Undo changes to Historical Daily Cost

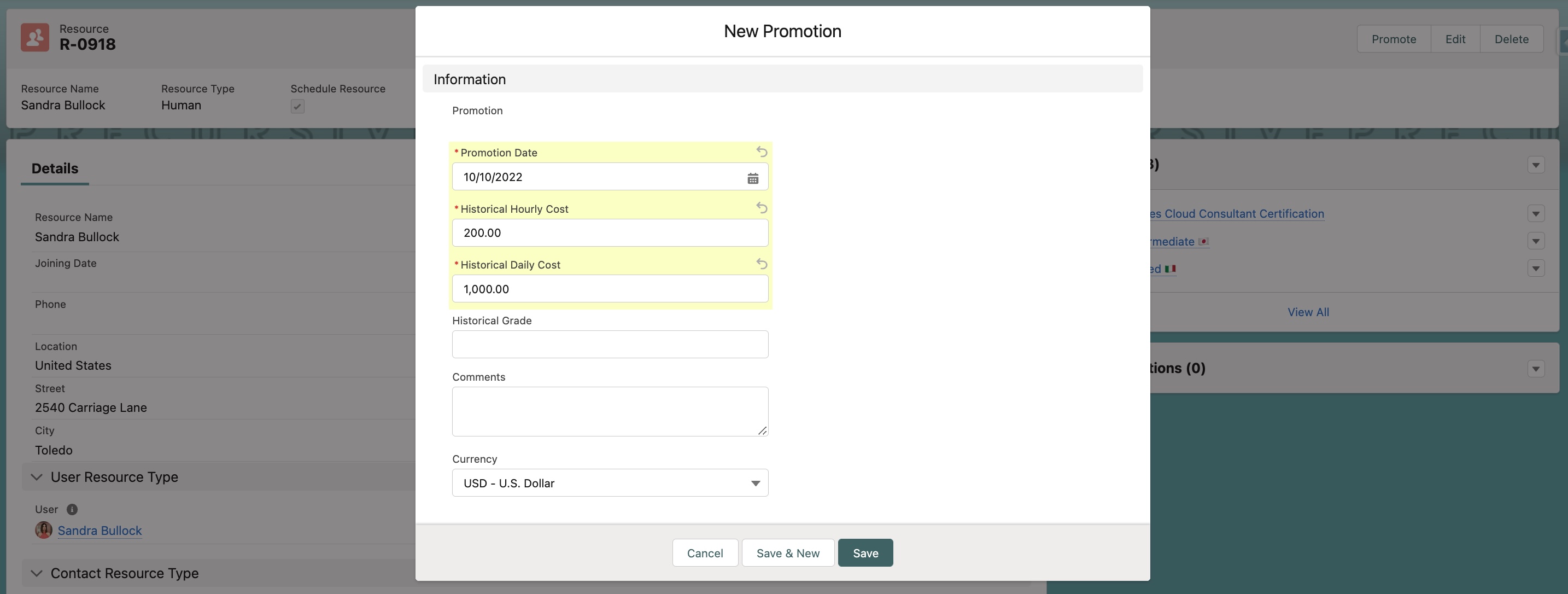[762, 264]
